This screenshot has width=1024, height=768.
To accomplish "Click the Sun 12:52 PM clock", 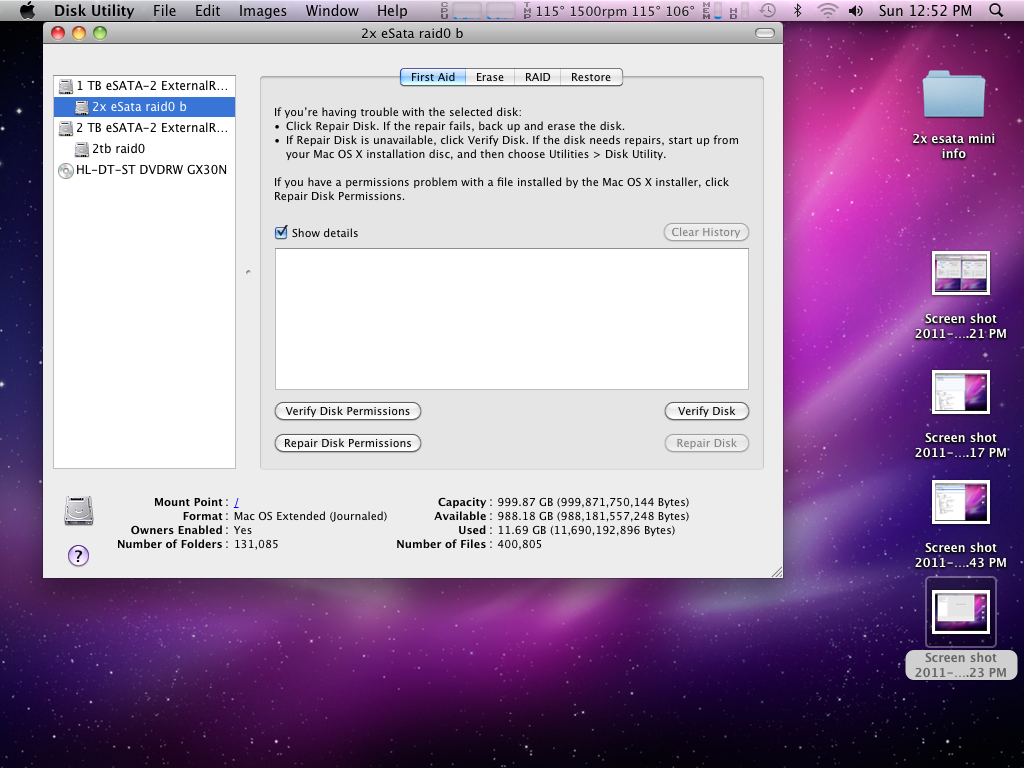I will click(925, 10).
